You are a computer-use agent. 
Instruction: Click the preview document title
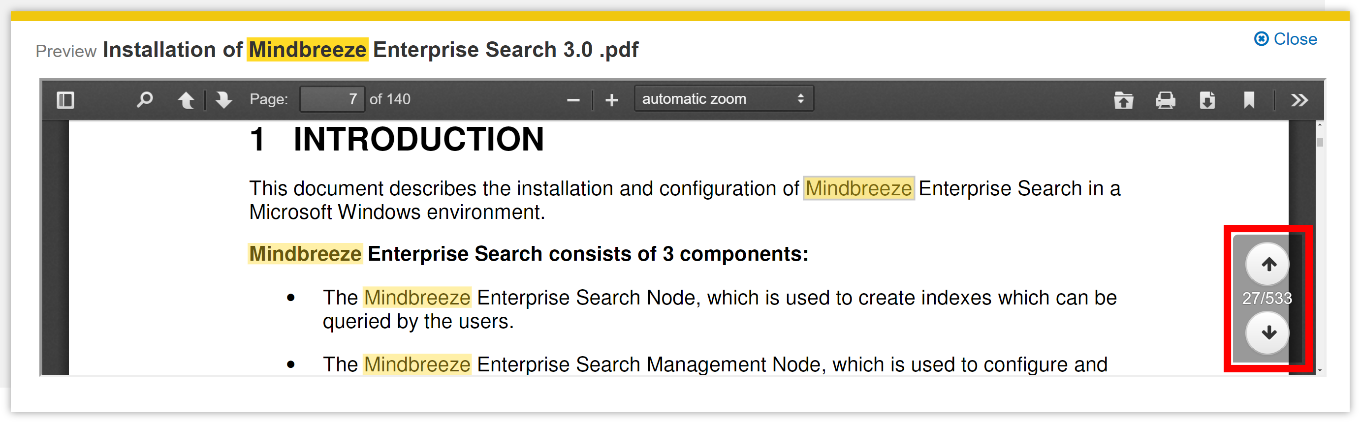click(370, 50)
